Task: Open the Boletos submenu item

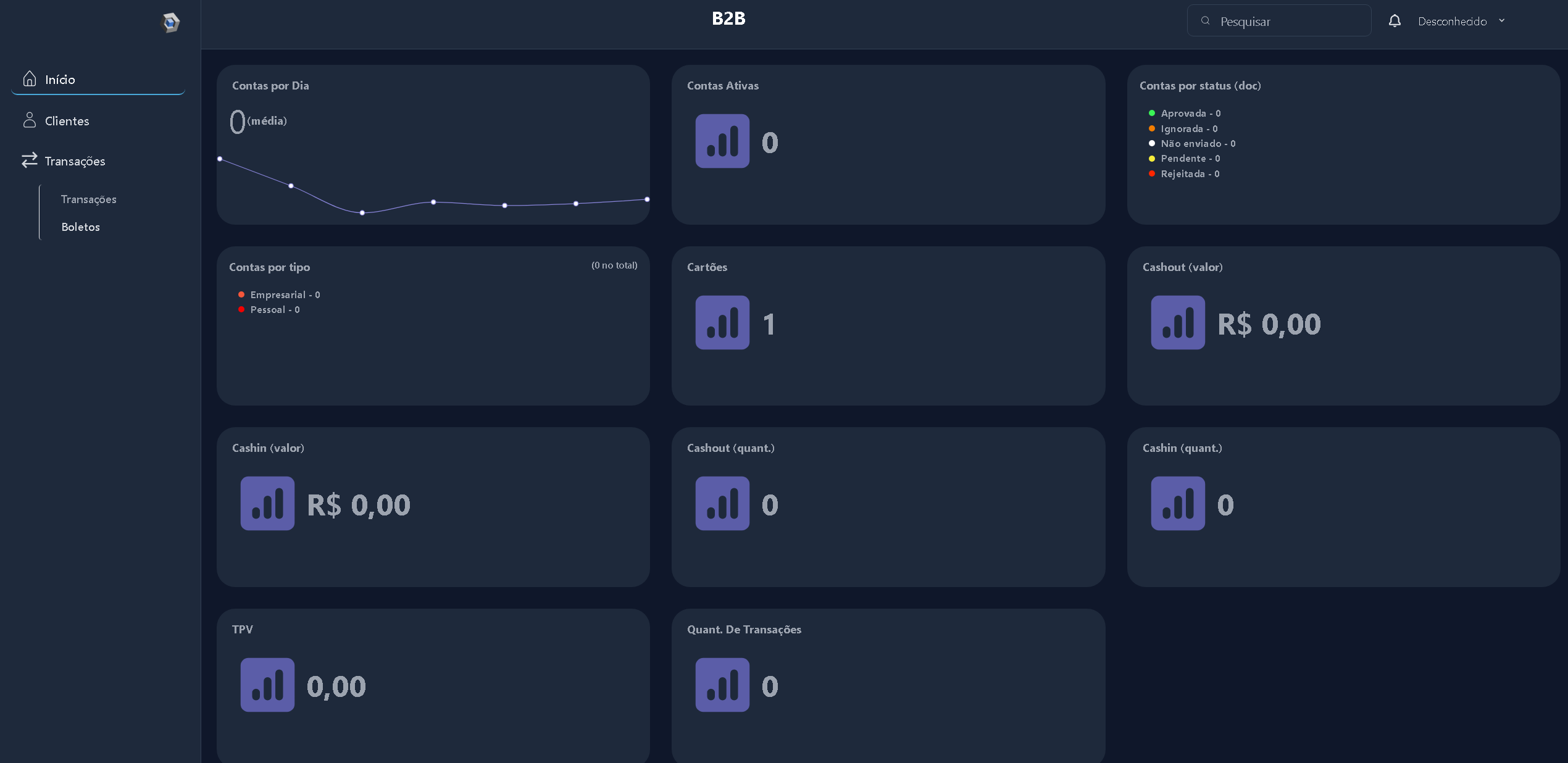Action: click(81, 227)
